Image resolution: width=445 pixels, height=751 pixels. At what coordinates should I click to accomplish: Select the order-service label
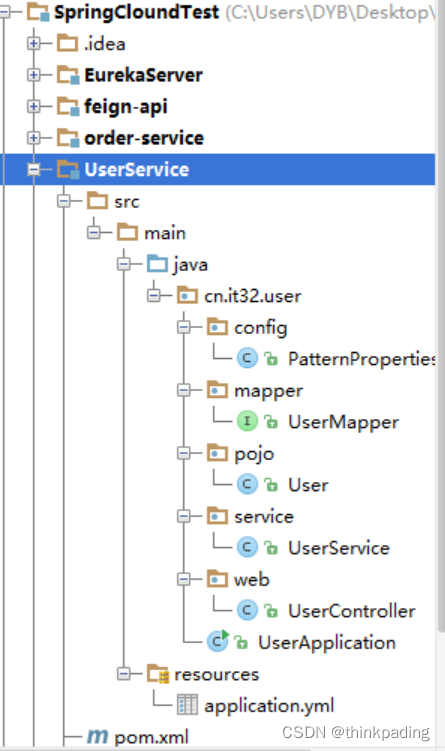144,138
